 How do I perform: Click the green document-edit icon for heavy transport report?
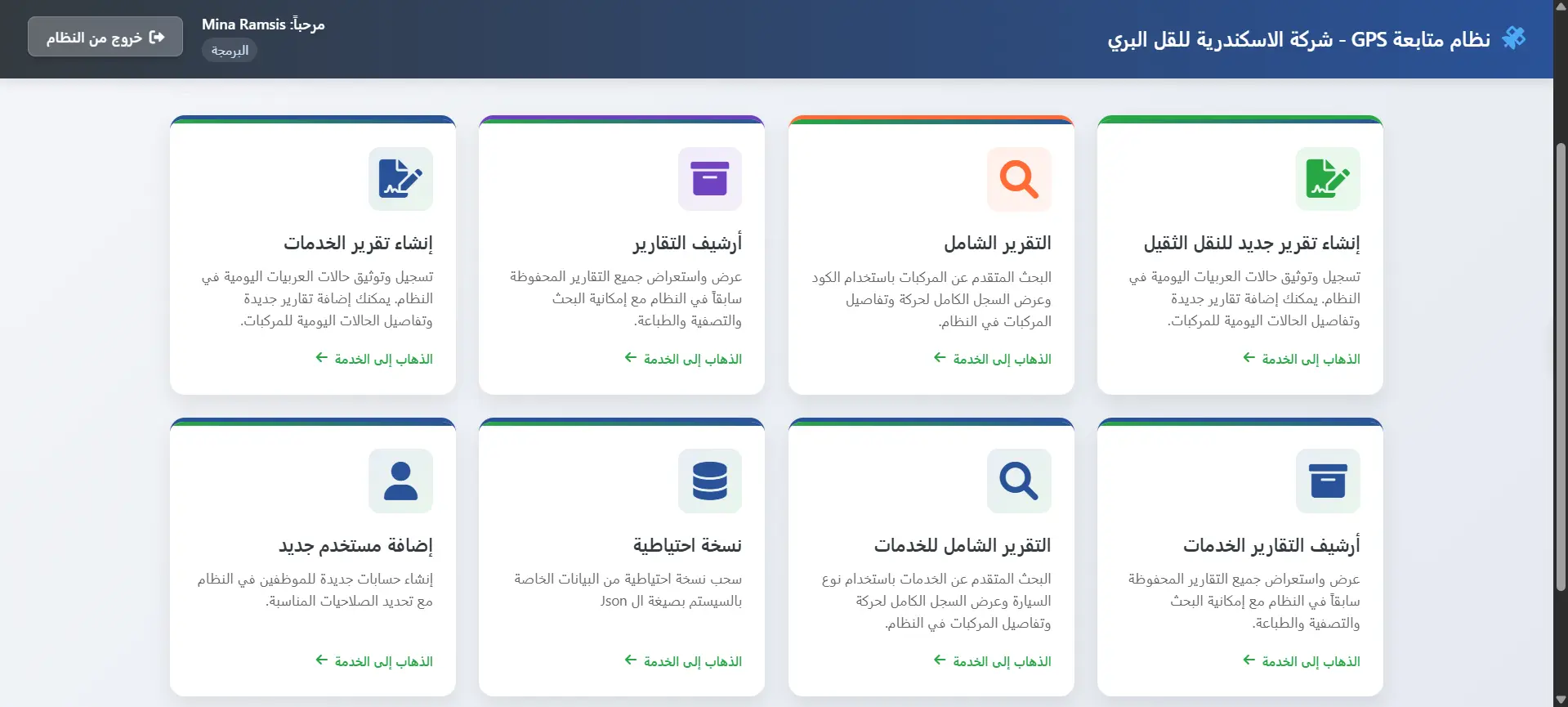[x=1327, y=179]
